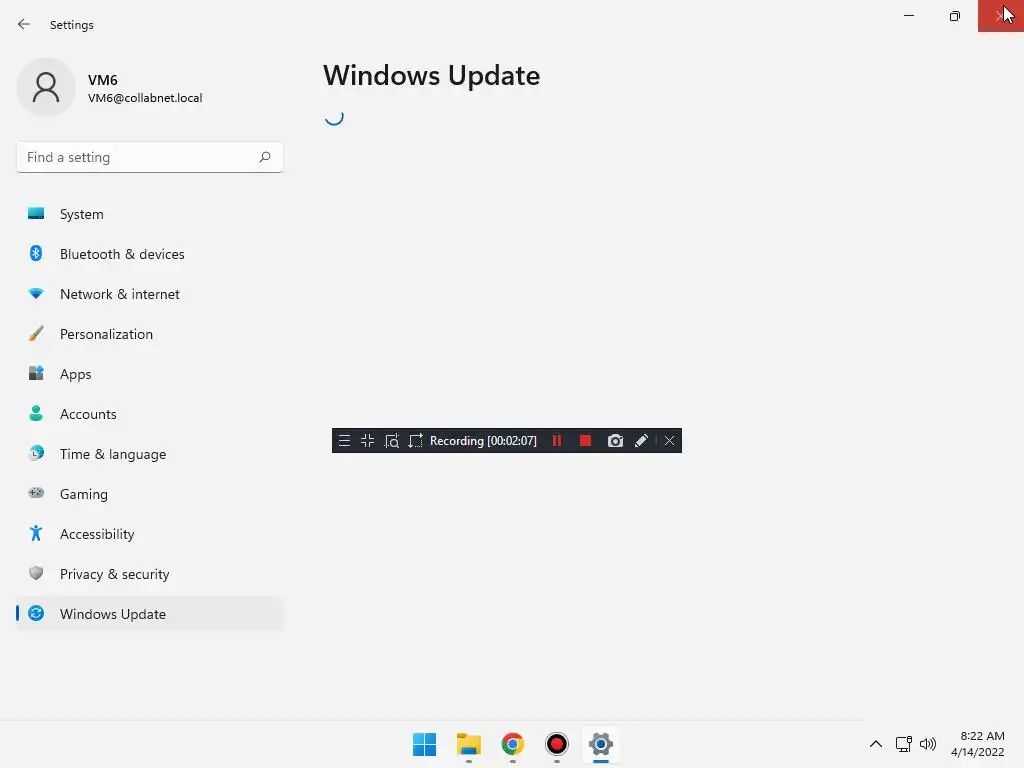Click the VM6 account name
This screenshot has height=768, width=1024.
pyautogui.click(x=103, y=80)
